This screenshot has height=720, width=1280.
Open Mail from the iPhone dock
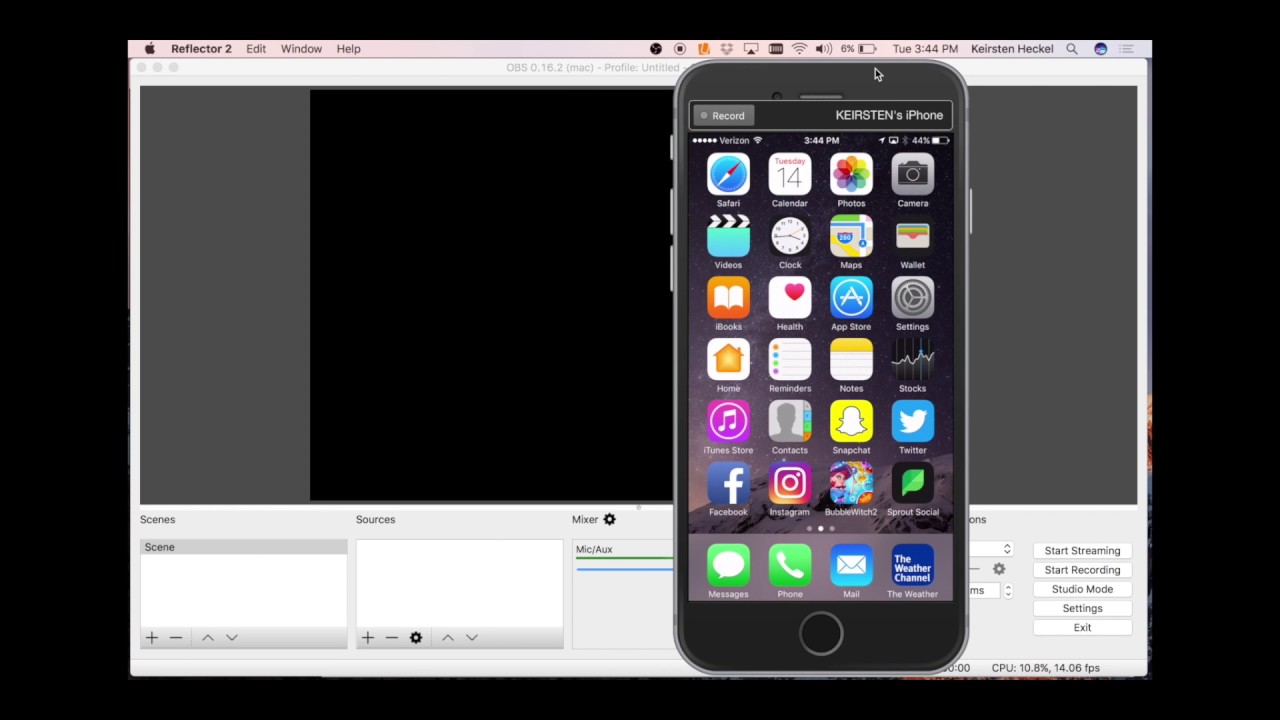(x=851, y=566)
